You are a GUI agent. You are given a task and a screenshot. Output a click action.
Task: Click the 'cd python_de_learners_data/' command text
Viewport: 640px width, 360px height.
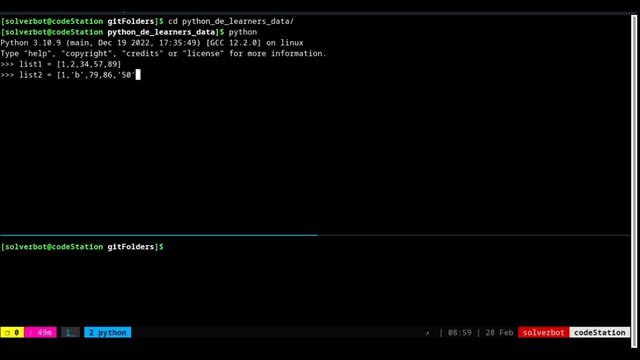231,21
